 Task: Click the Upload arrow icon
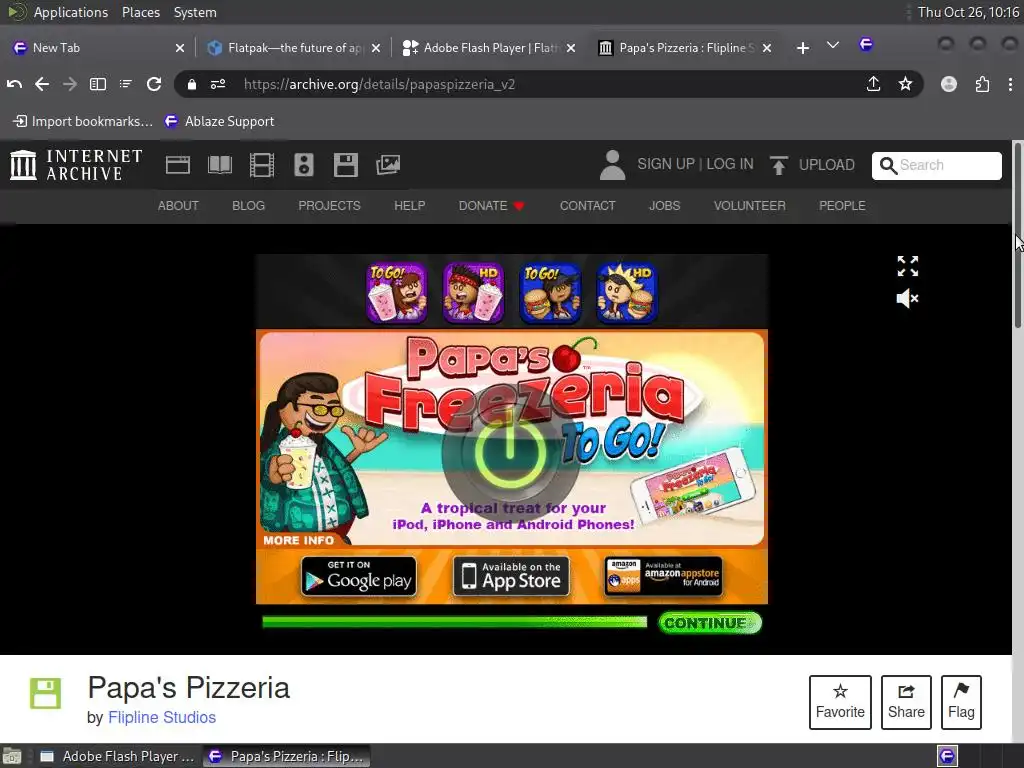[778, 165]
